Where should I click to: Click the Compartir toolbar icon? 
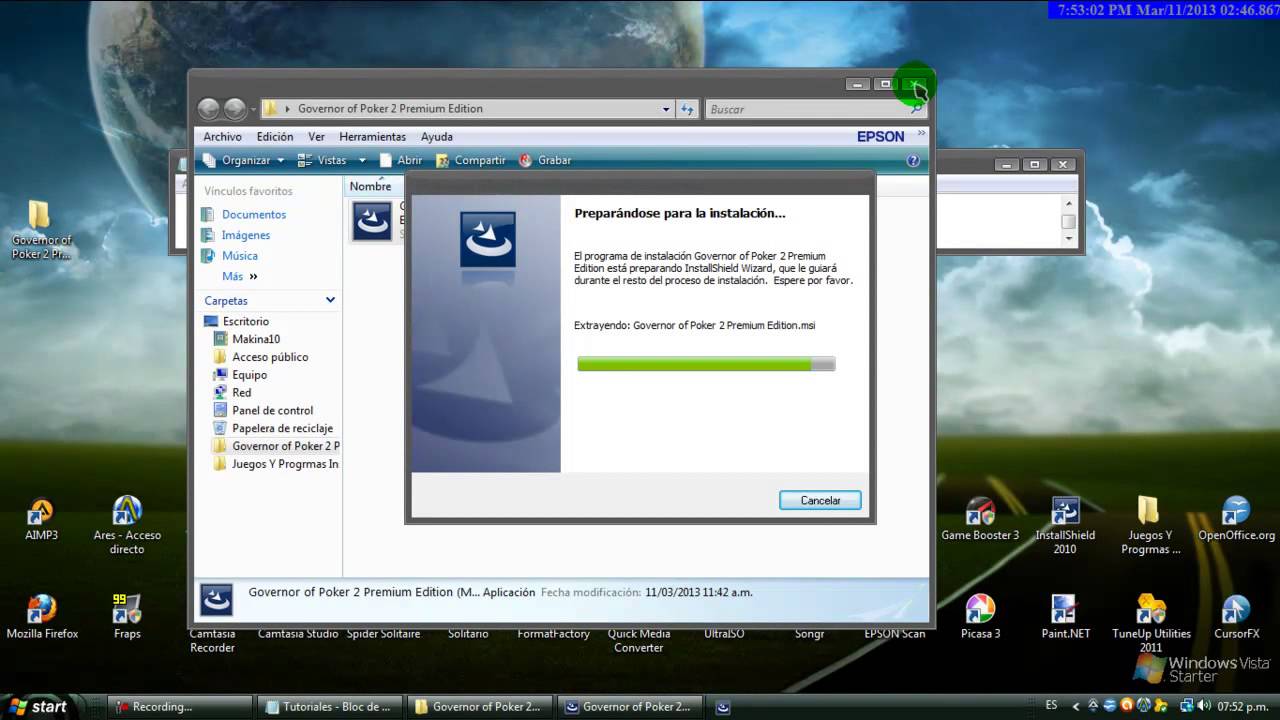coord(443,160)
